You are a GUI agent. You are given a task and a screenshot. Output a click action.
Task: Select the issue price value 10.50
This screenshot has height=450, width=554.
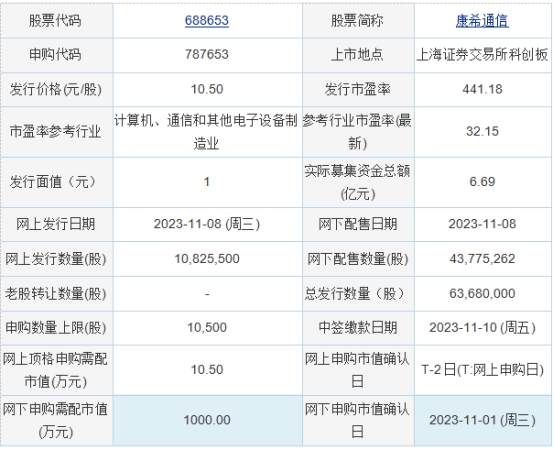pyautogui.click(x=207, y=89)
